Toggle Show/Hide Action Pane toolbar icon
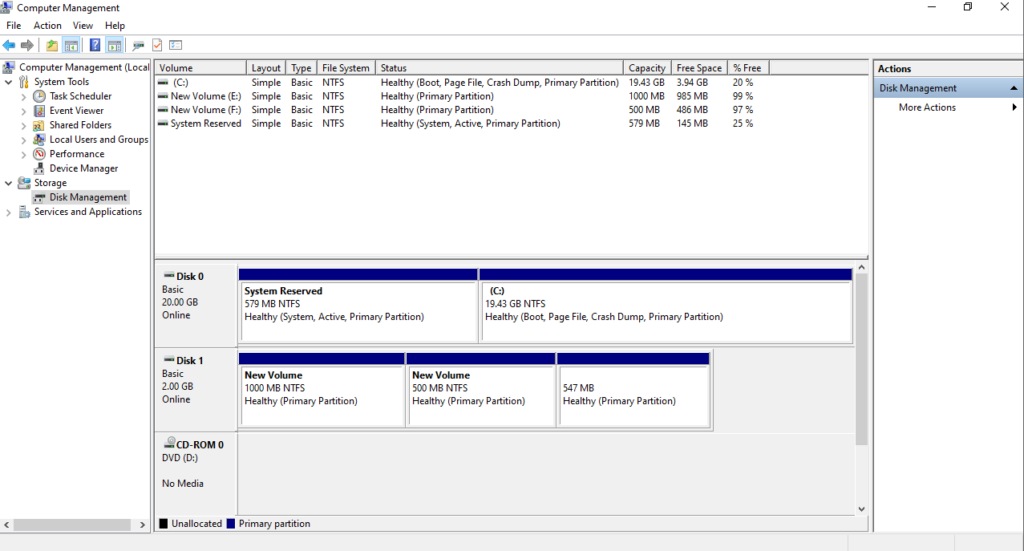 coord(114,45)
